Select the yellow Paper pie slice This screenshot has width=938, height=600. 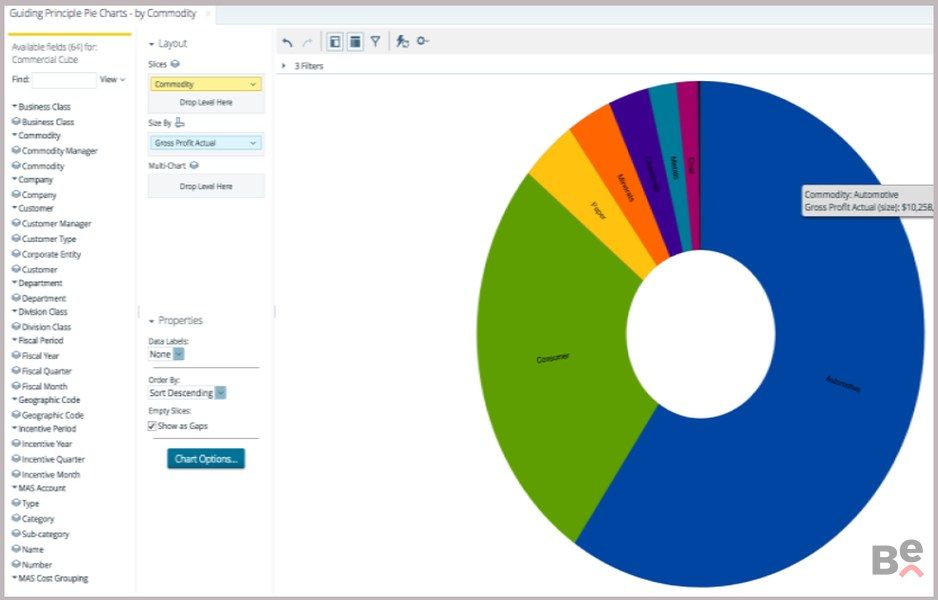tap(592, 206)
